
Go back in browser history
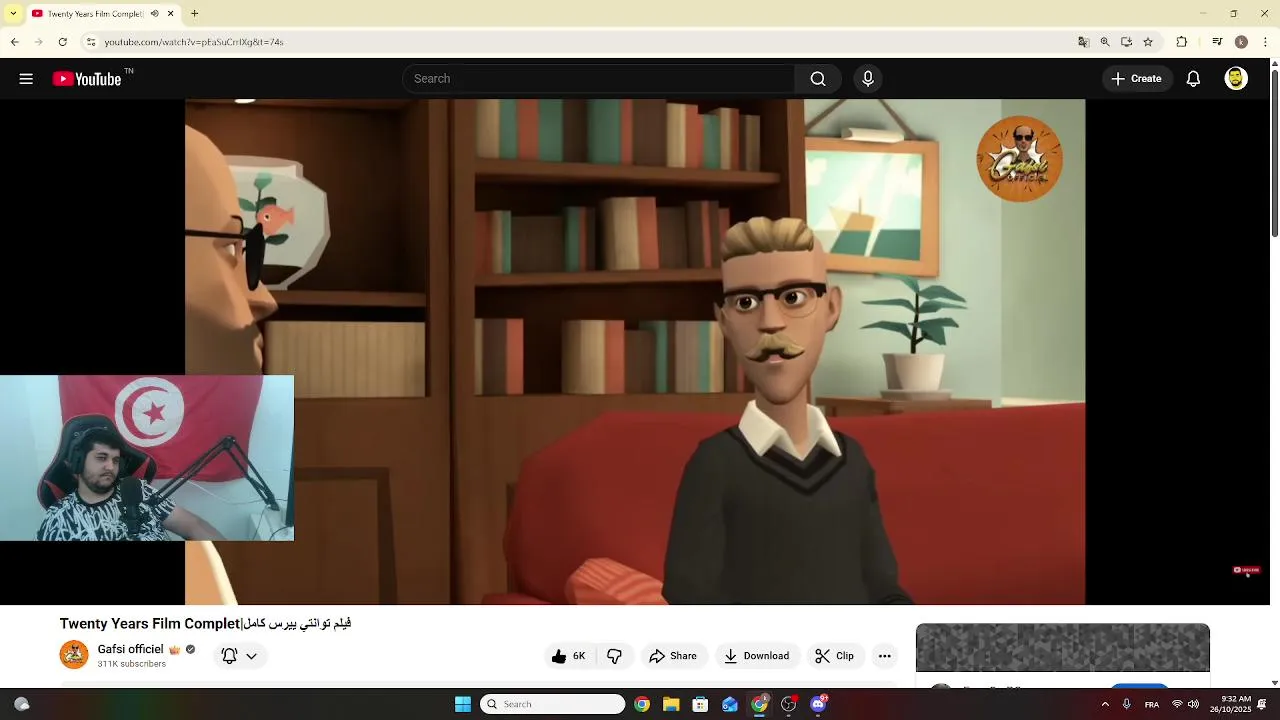pyautogui.click(x=14, y=42)
